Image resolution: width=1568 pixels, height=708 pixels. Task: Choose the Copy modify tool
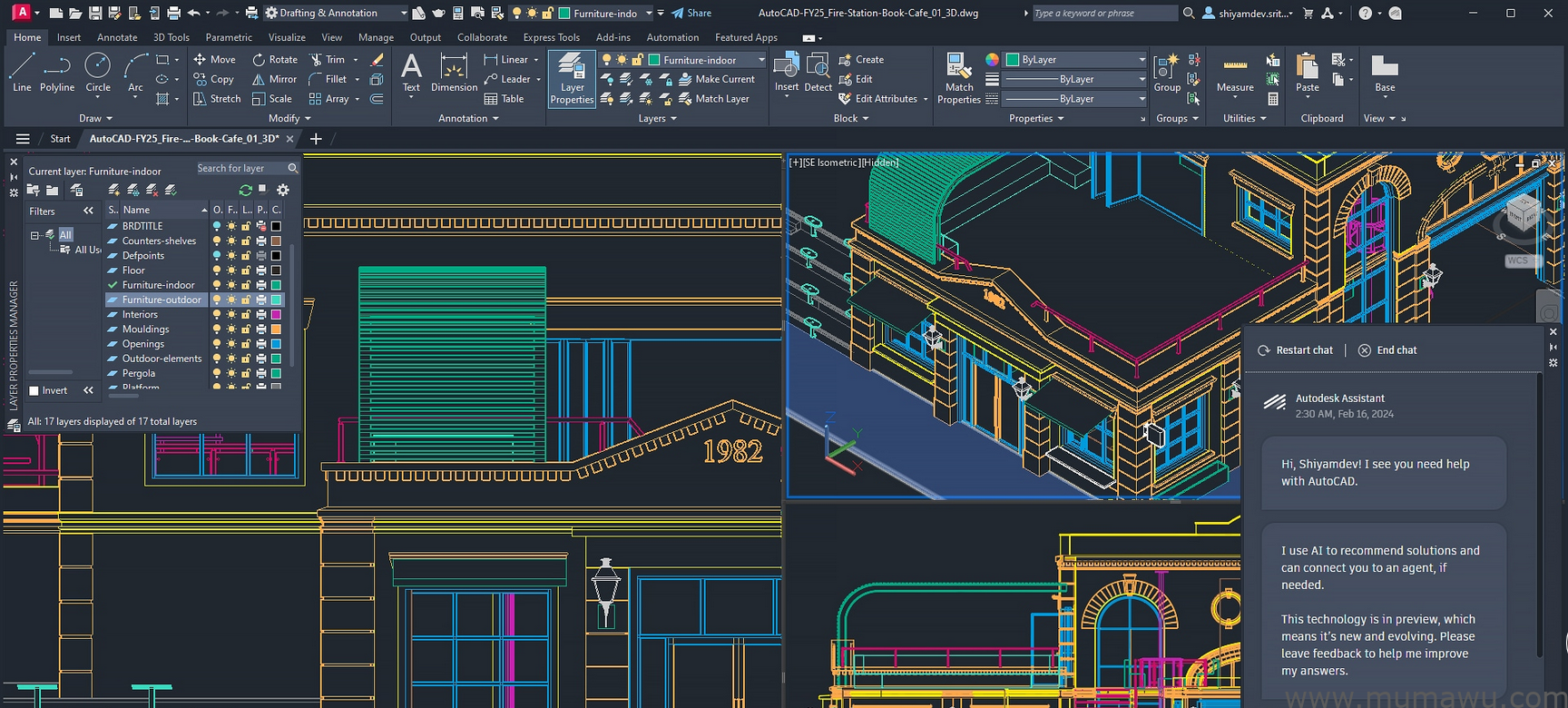(214, 79)
